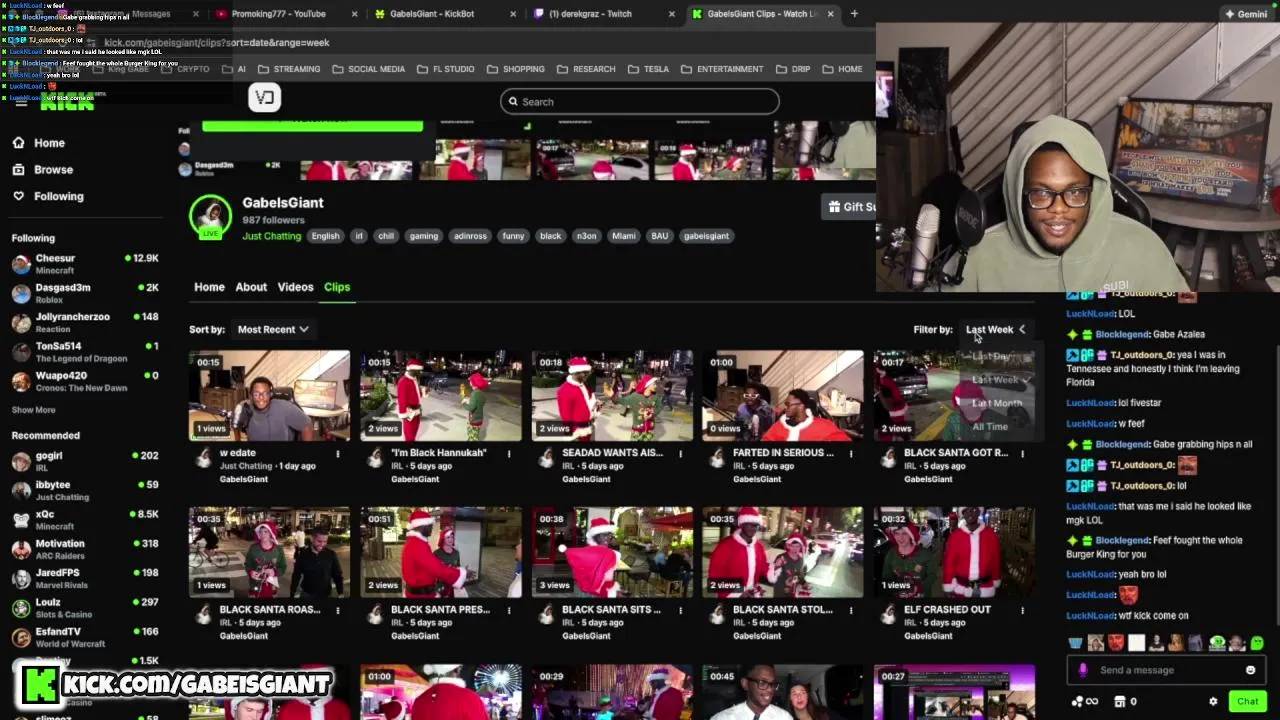Viewport: 1280px width, 720px height.
Task: Open the Browse icon in sidebar
Action: click(x=18, y=170)
